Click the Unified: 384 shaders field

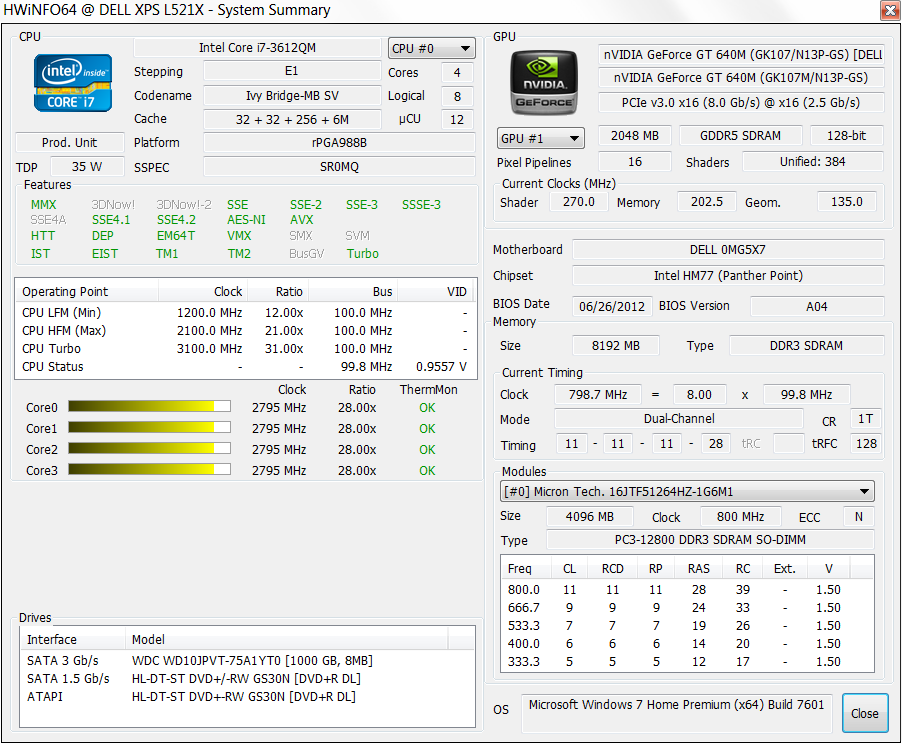[813, 162]
